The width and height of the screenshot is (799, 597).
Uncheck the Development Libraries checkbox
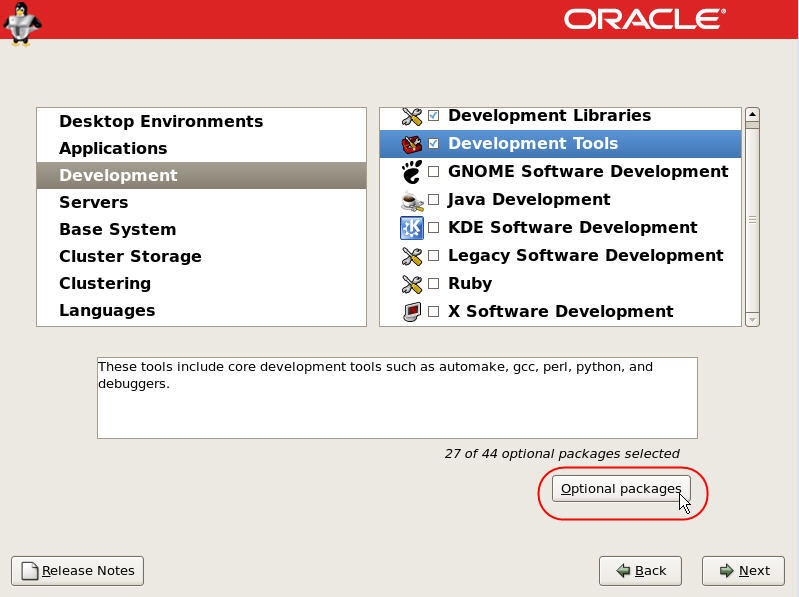point(434,116)
